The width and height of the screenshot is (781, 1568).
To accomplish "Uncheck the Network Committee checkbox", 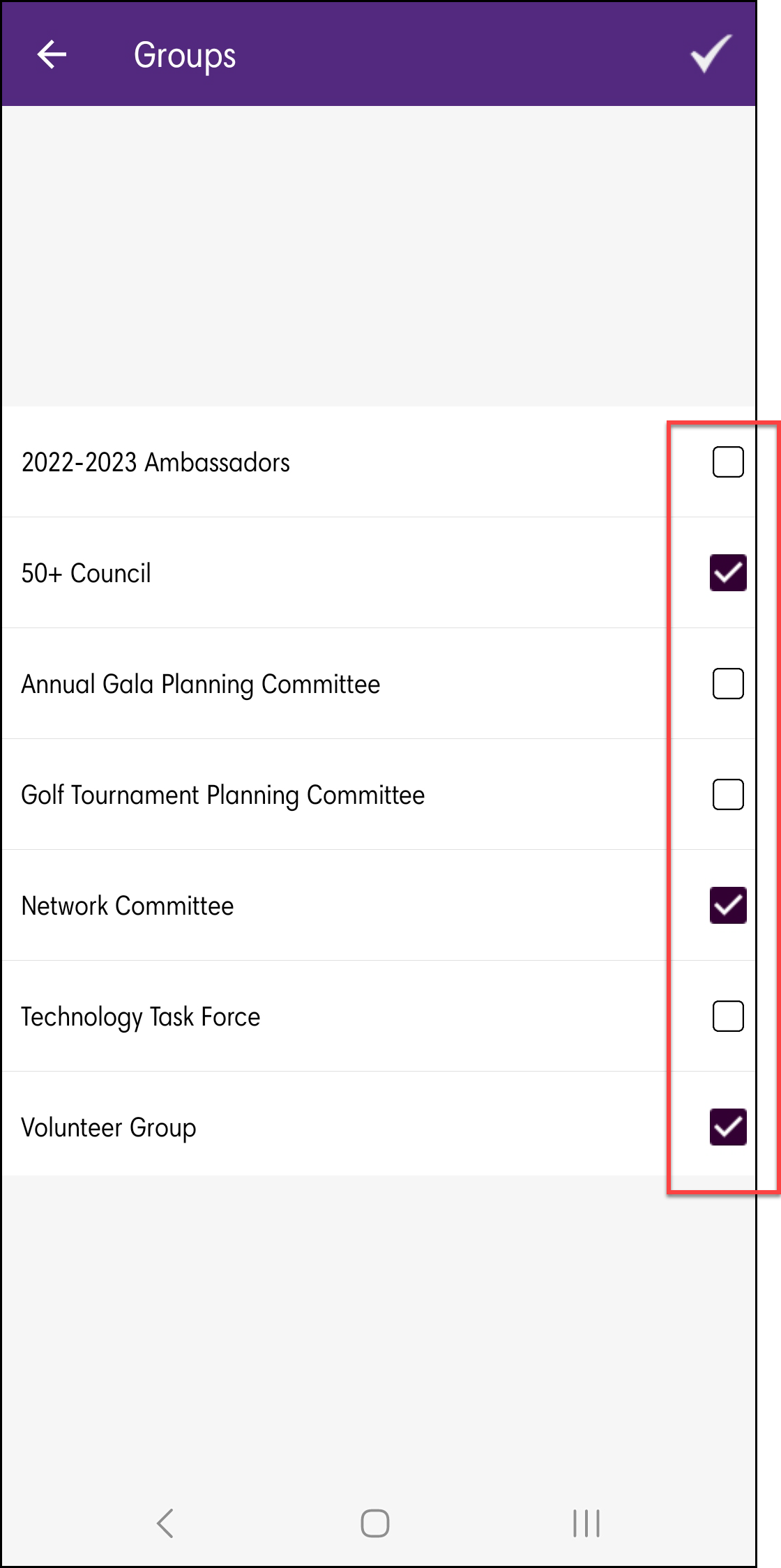I will (x=727, y=906).
